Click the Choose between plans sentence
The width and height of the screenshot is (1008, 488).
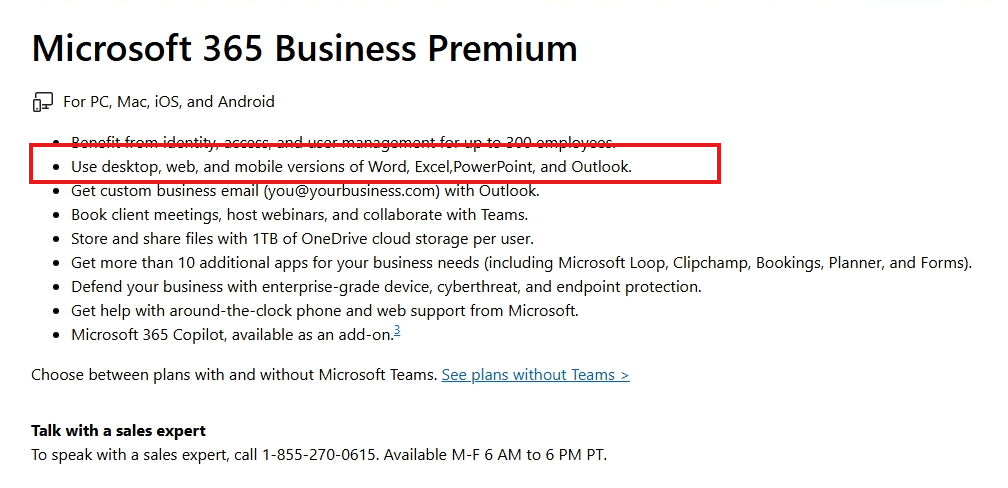pos(235,375)
